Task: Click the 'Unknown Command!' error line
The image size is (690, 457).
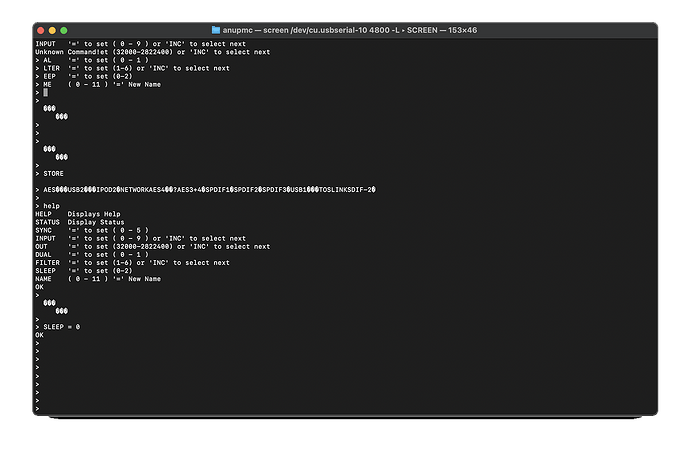Action: (153, 52)
